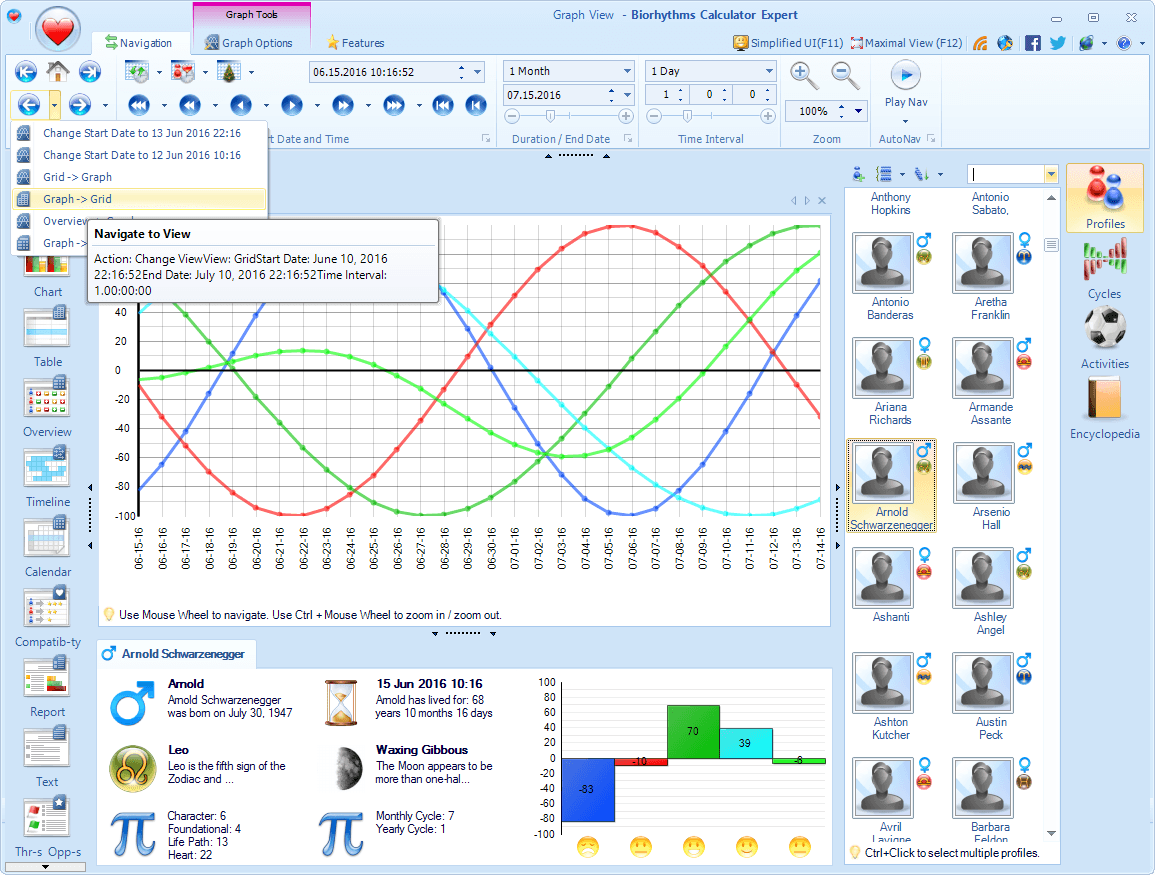
Task: Open the 1 Month duration dropdown
Action: (x=627, y=71)
